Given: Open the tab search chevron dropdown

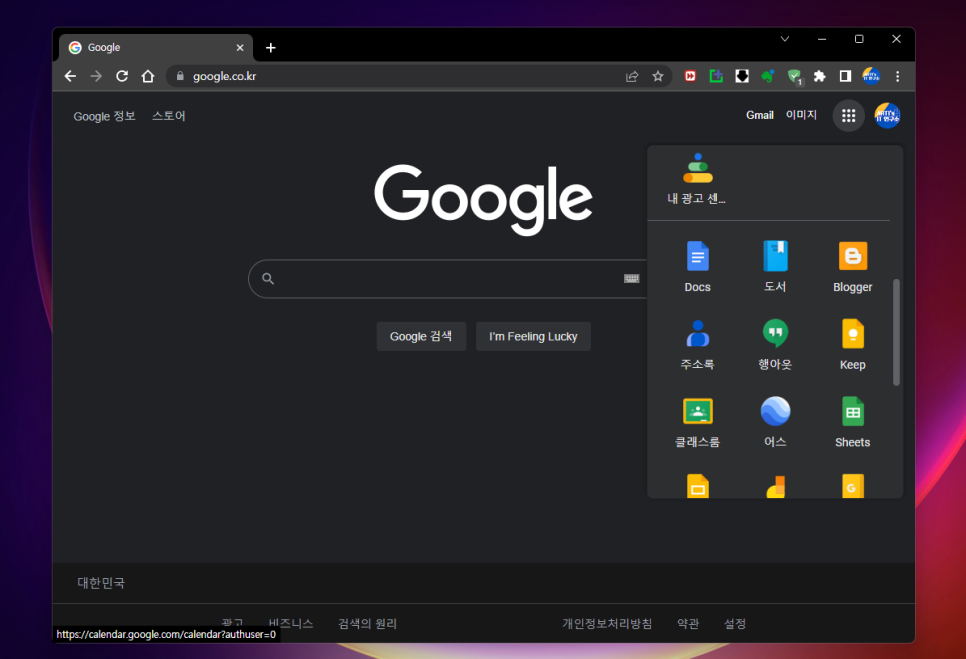Looking at the screenshot, I should [785, 39].
